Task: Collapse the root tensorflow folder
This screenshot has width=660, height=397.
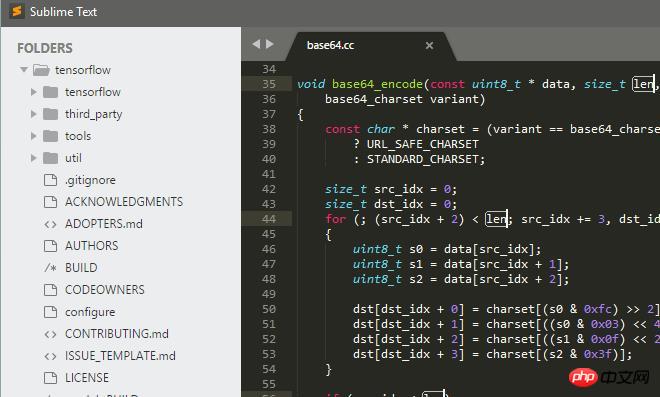Action: (x=24, y=69)
